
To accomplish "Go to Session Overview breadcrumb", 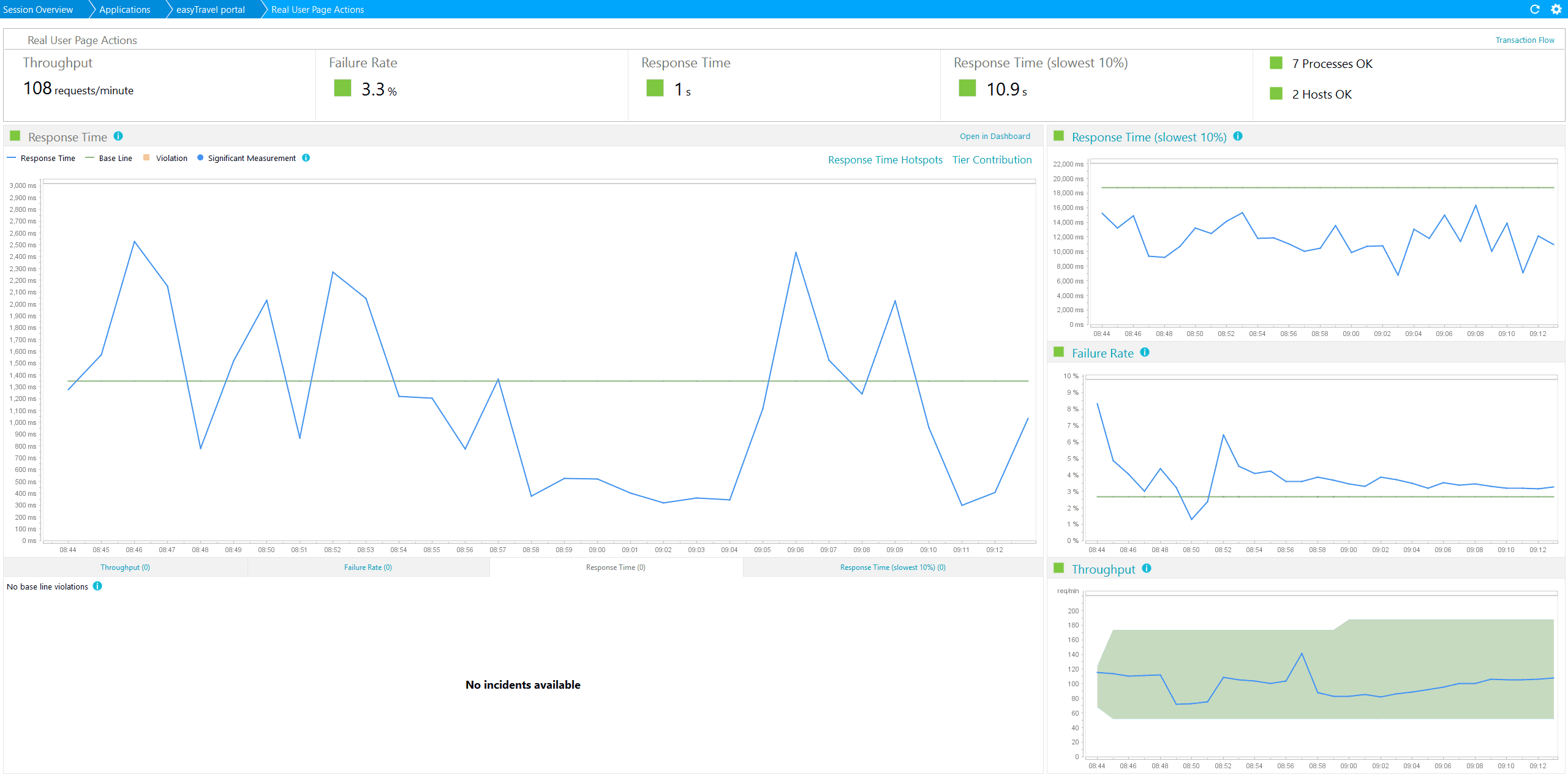I will click(x=38, y=9).
